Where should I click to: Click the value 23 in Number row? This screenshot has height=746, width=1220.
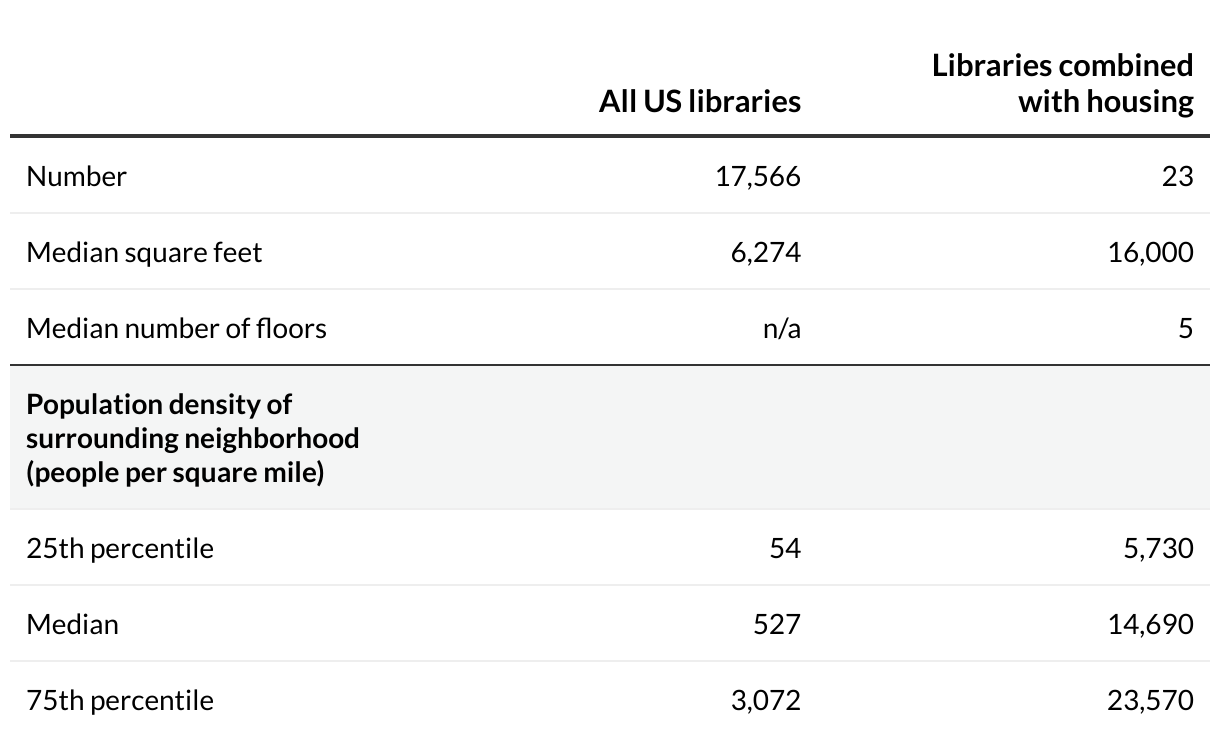pyautogui.click(x=1177, y=176)
